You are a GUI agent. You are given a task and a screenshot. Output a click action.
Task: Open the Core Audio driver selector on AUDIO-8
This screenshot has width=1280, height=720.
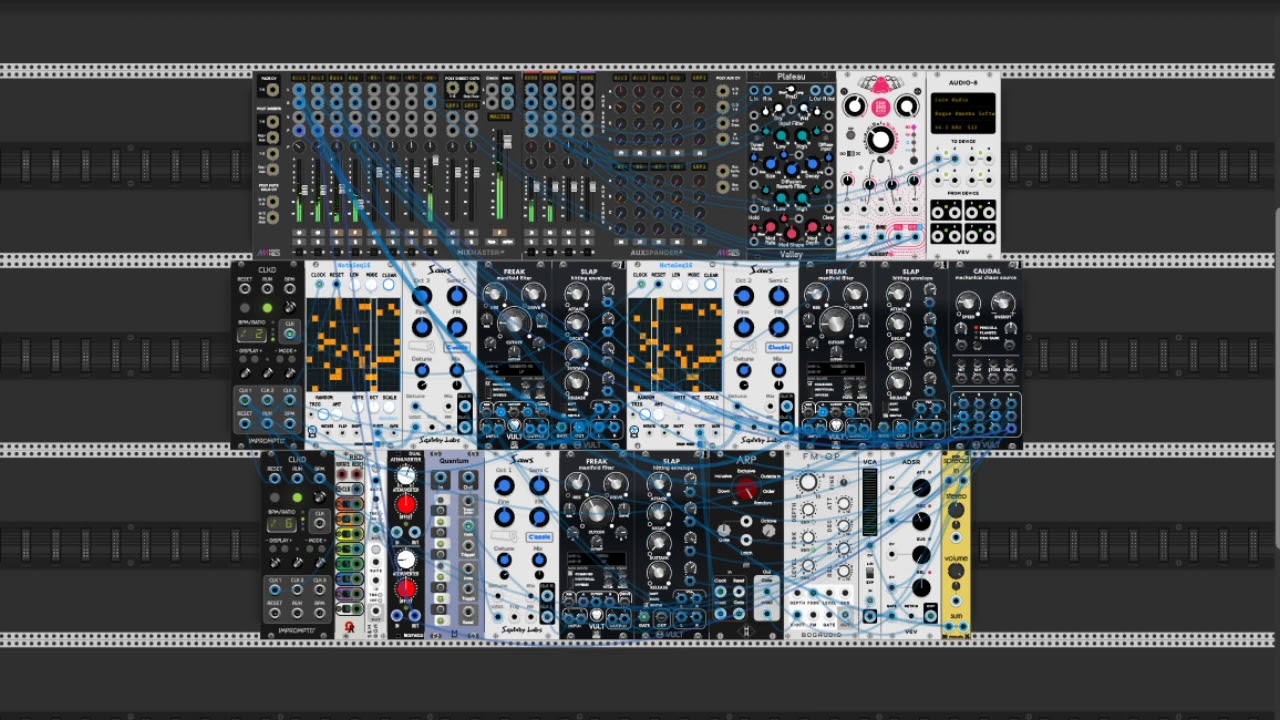964,101
